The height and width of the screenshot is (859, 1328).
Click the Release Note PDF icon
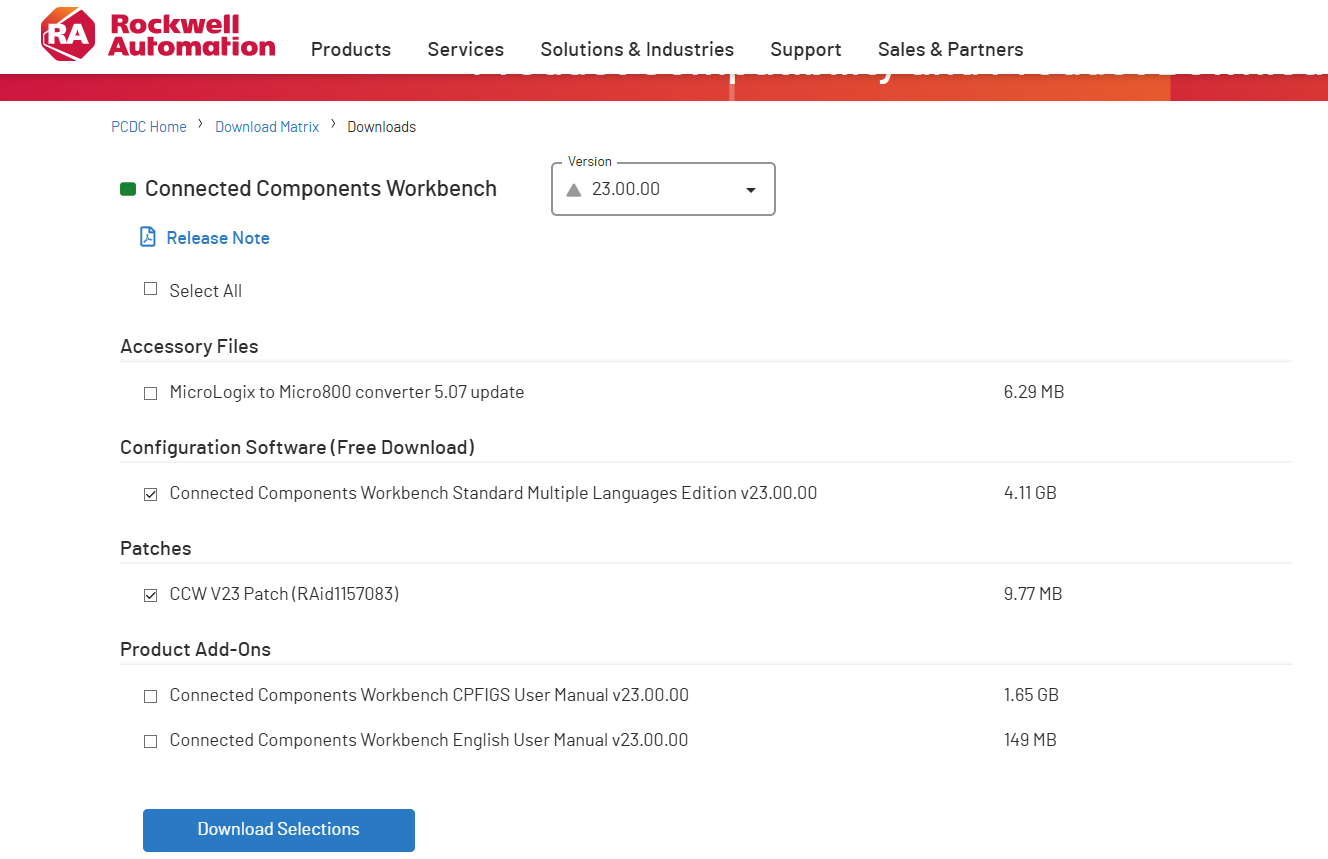pyautogui.click(x=148, y=237)
